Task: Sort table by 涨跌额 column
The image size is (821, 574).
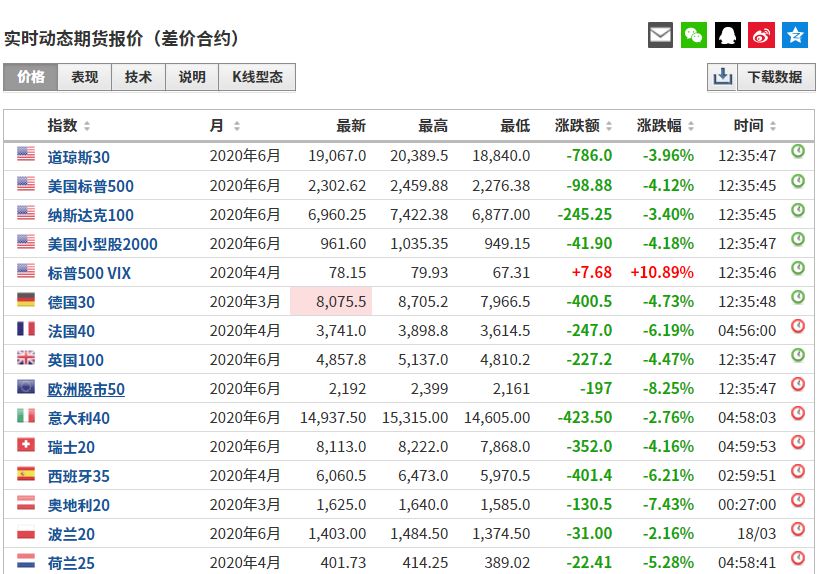Action: coord(606,126)
